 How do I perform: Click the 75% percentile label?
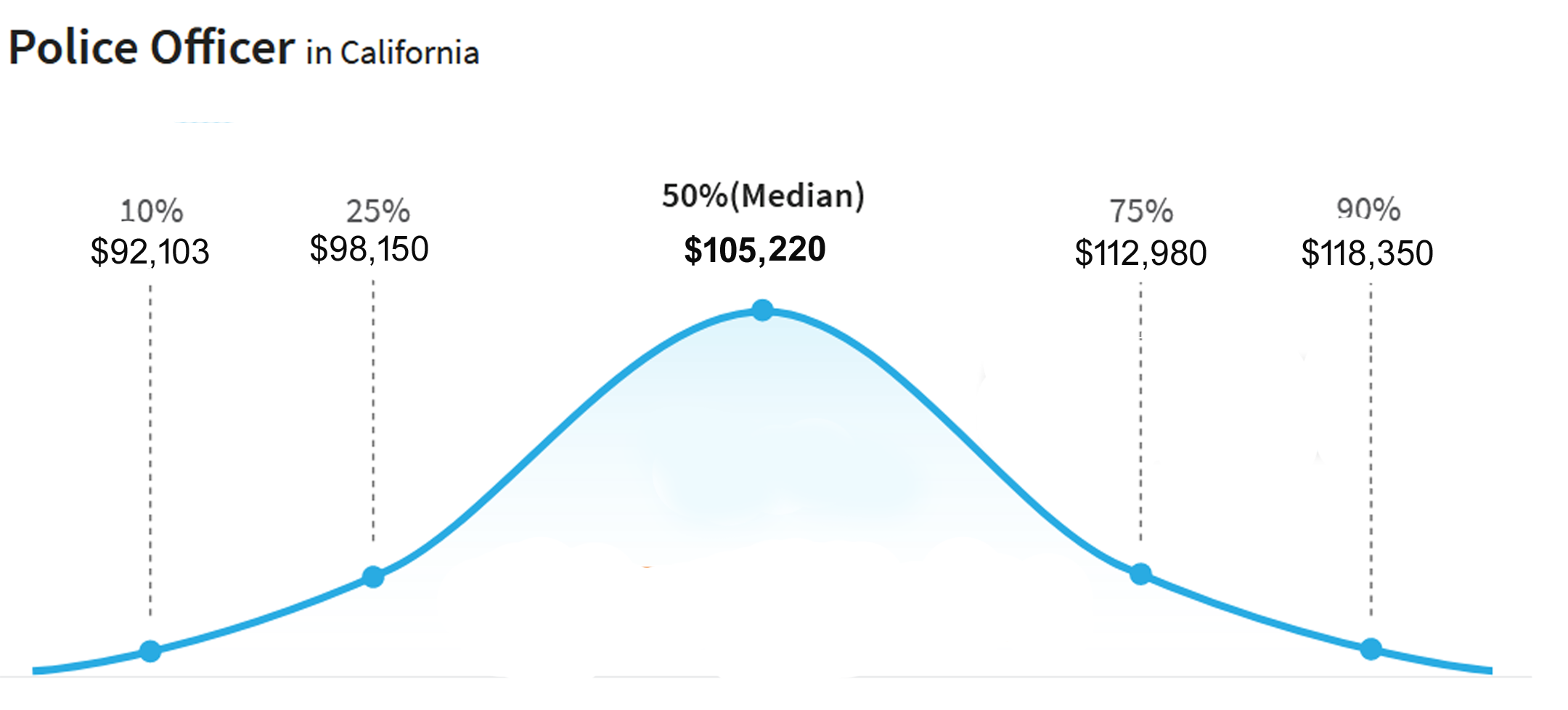pyautogui.click(x=1141, y=211)
